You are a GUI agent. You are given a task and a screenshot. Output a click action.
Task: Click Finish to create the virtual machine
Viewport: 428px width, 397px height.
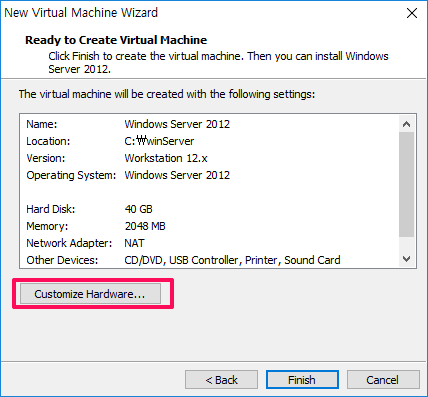(x=302, y=380)
